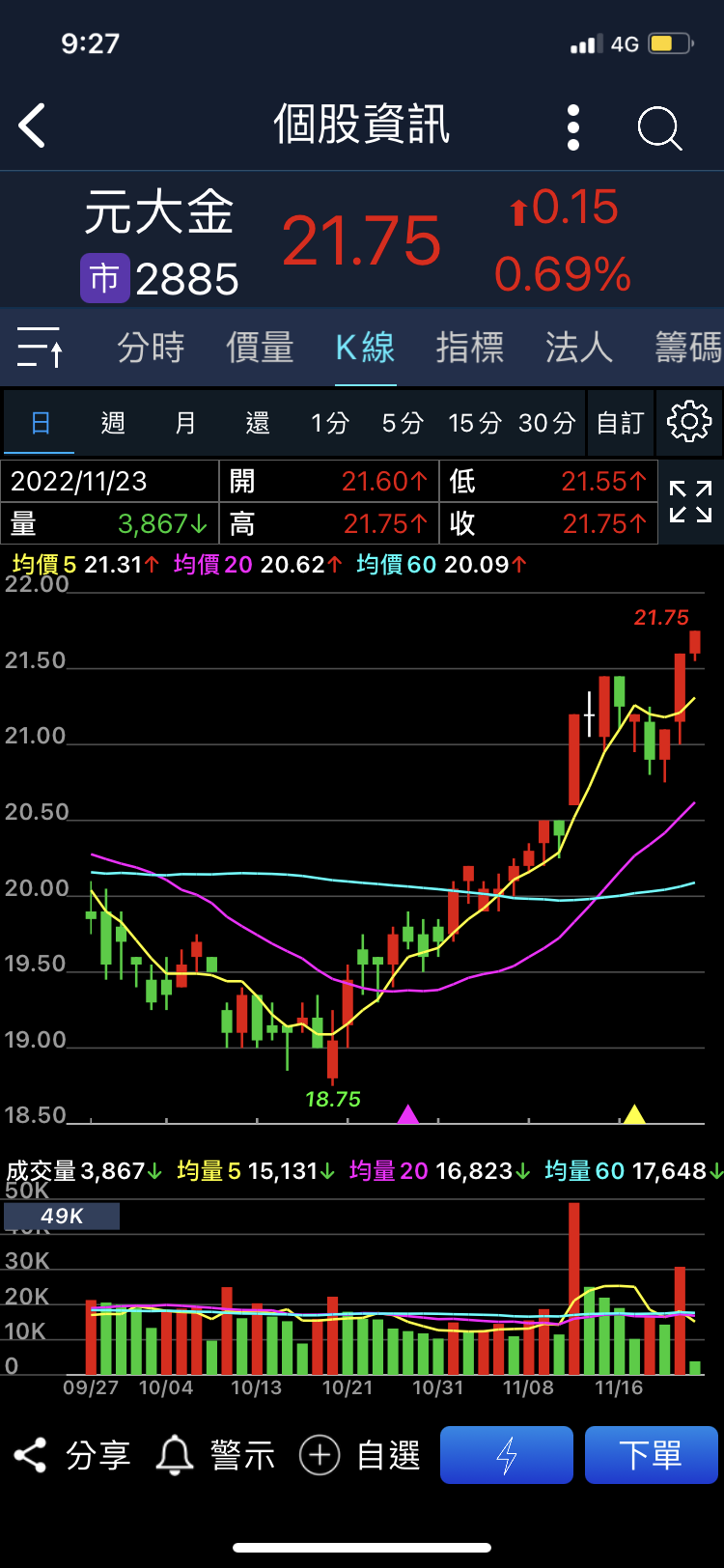The height and width of the screenshot is (1568, 724).
Task: Select the 30分 interval
Action: (x=547, y=423)
